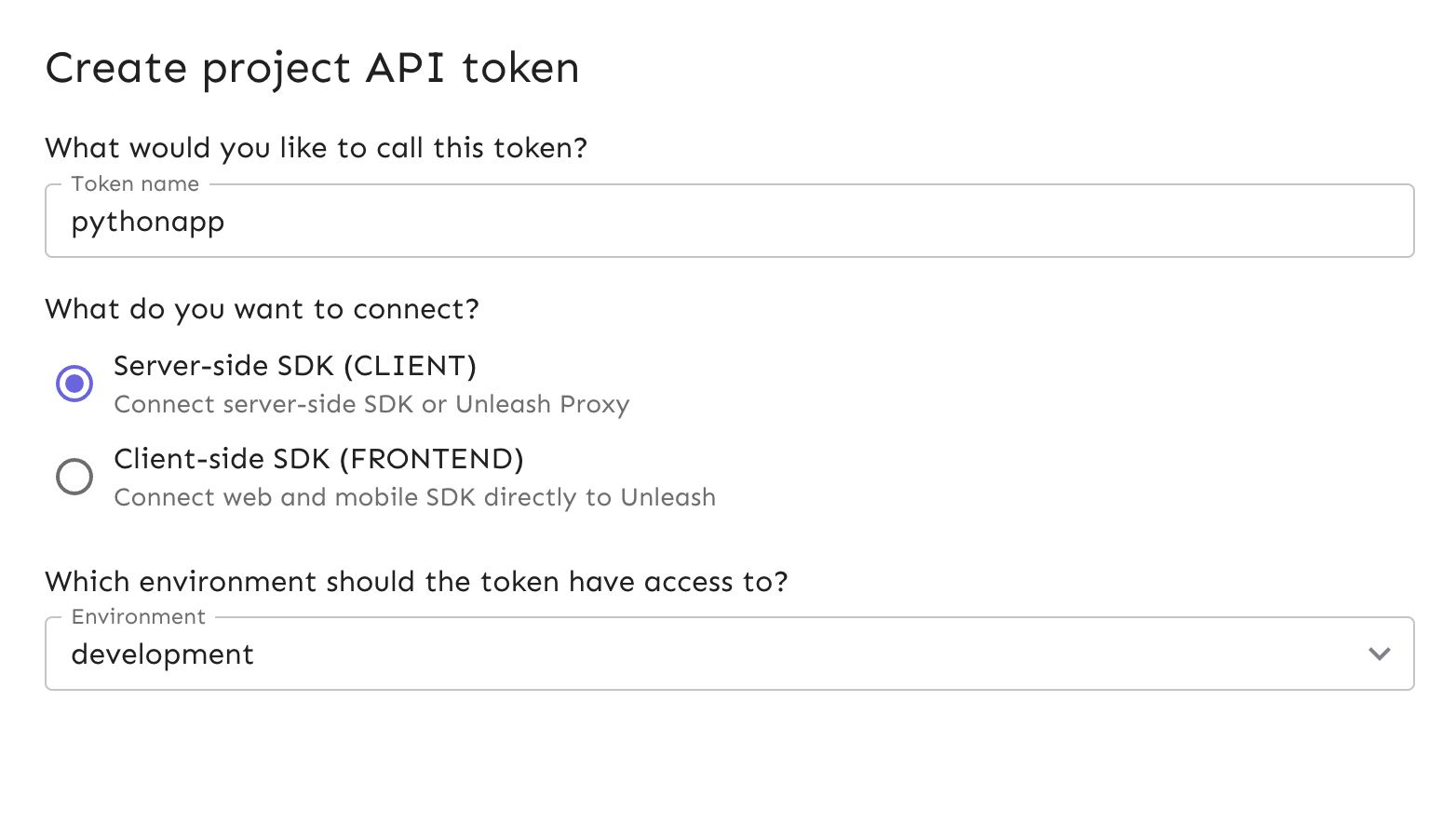Click the "Which environment should the token" question
The width and height of the screenshot is (1456, 836).
click(x=416, y=582)
